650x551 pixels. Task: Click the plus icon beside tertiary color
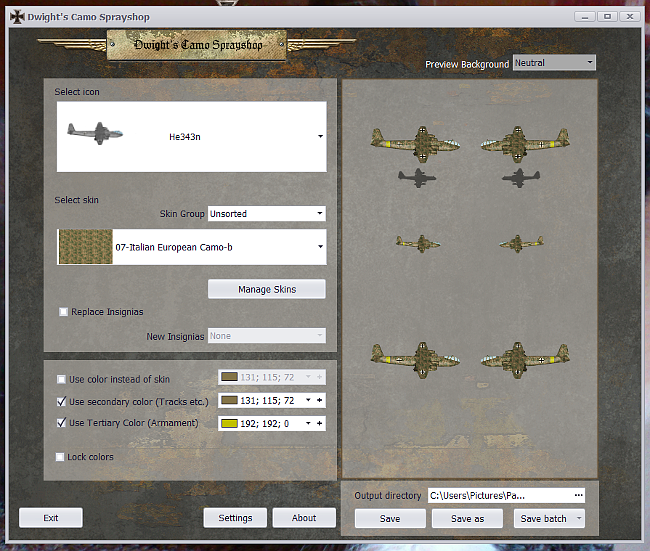320,424
